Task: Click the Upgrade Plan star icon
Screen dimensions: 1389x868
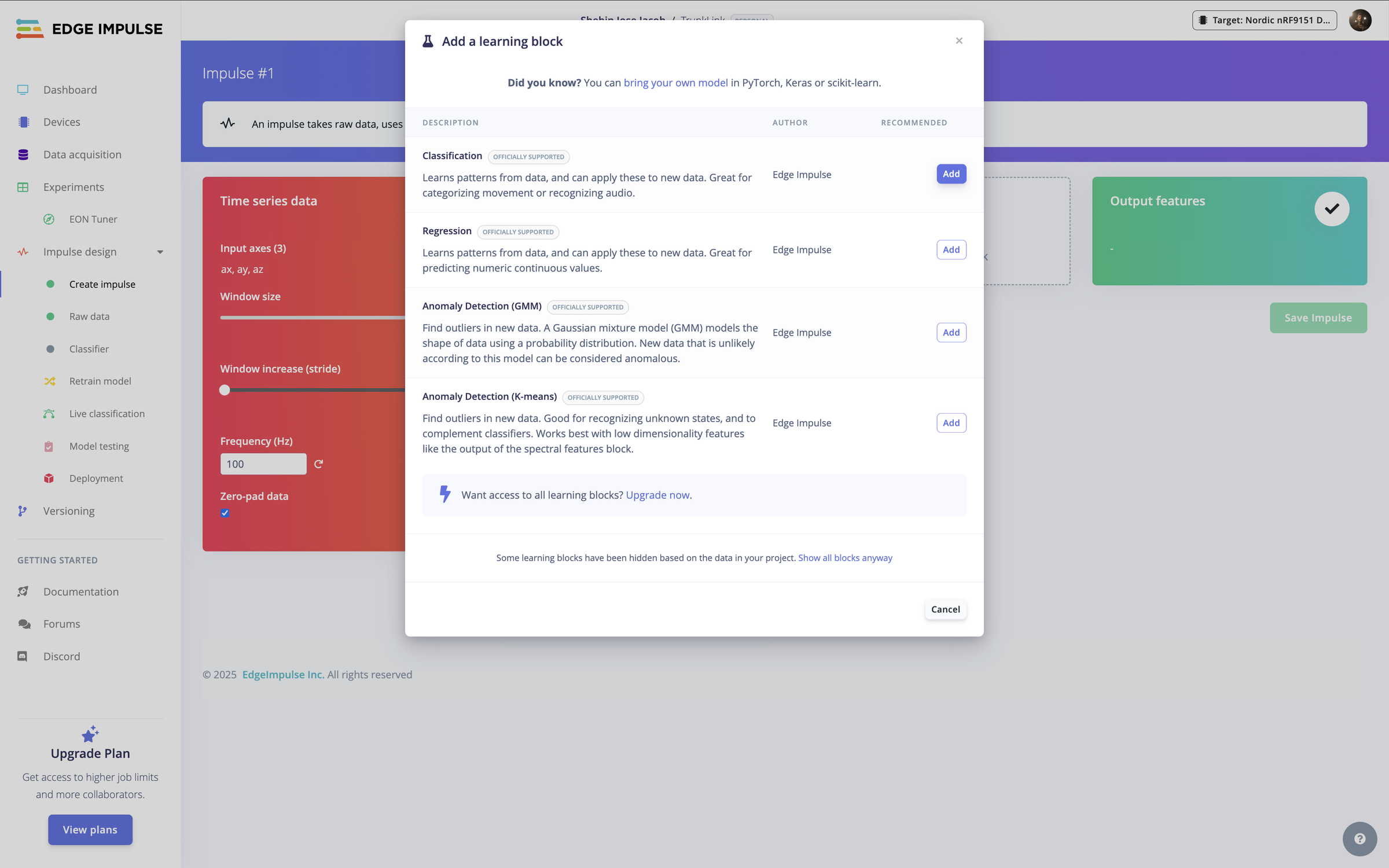Action: coord(90,734)
